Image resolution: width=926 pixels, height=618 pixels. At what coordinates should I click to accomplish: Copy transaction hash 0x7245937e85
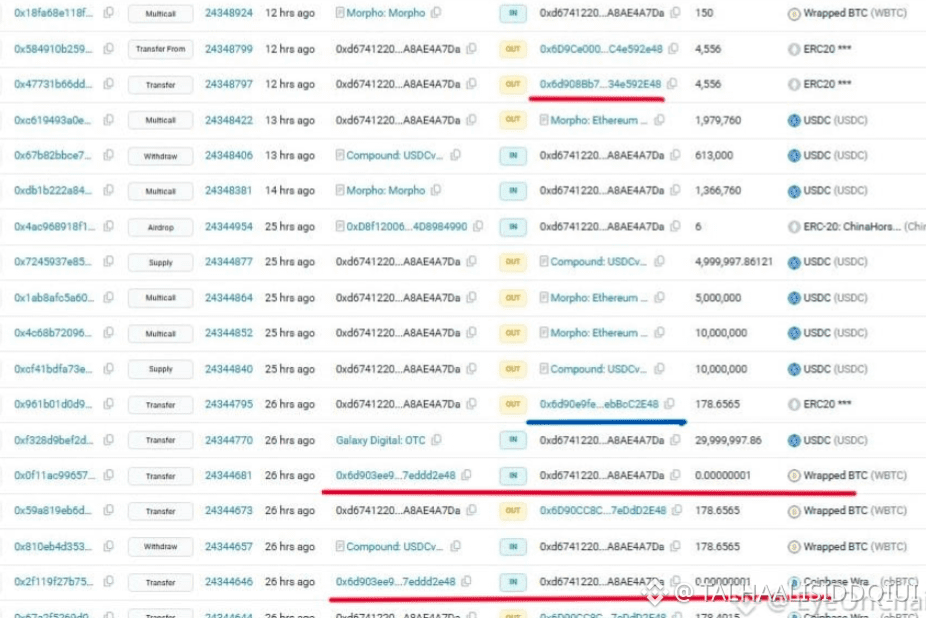(x=109, y=261)
